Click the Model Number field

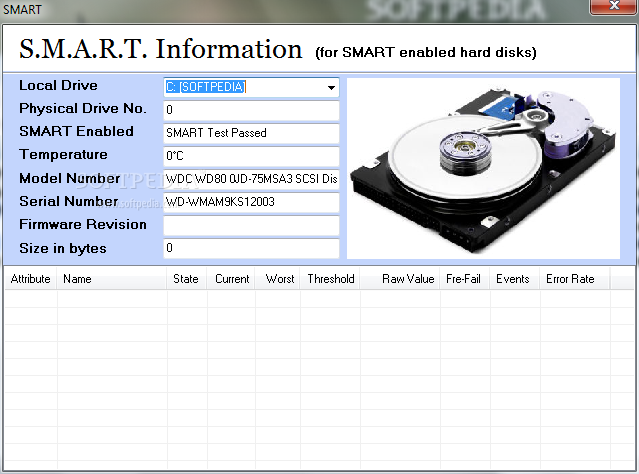(x=251, y=179)
